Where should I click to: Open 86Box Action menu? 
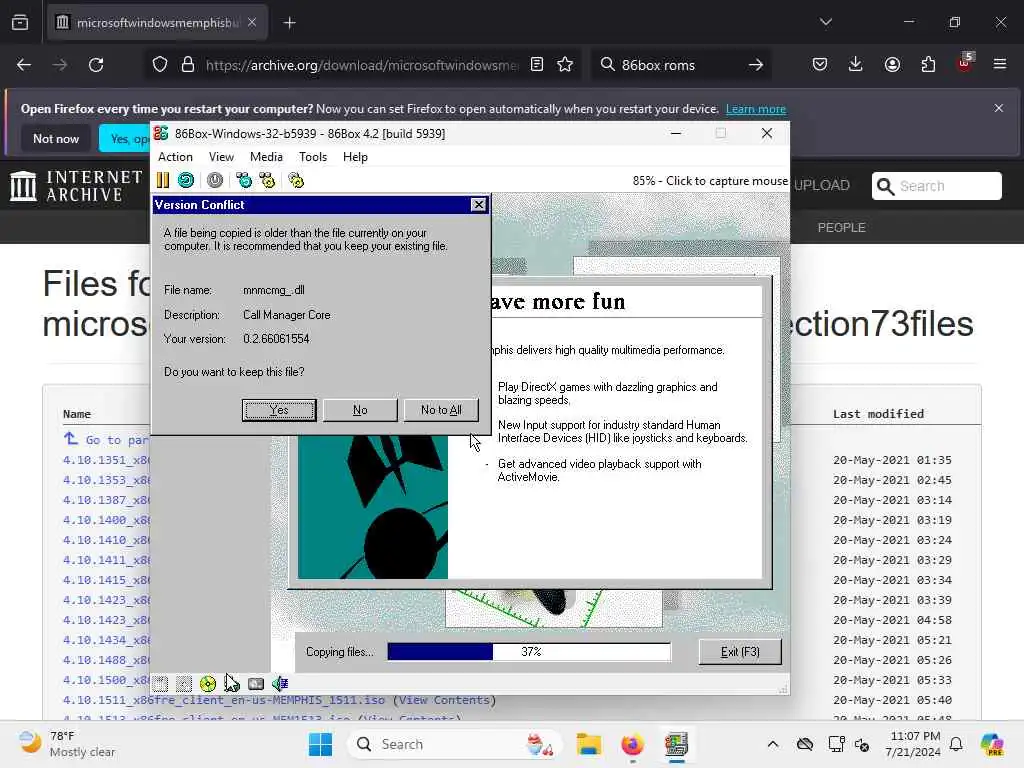point(175,157)
